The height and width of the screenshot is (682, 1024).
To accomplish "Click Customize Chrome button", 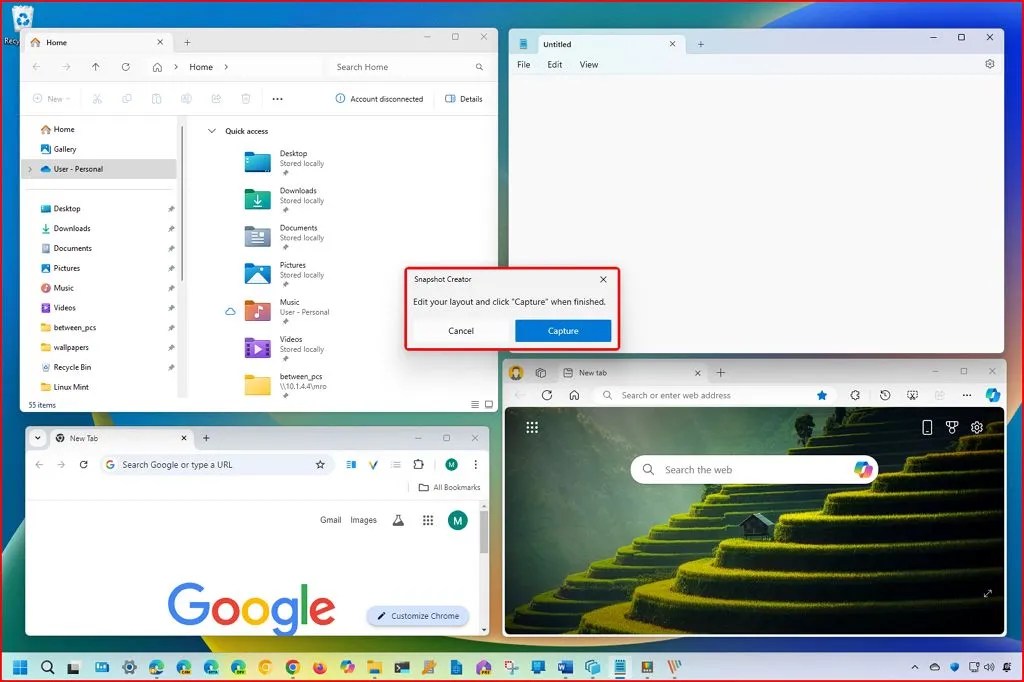I will (418, 616).
